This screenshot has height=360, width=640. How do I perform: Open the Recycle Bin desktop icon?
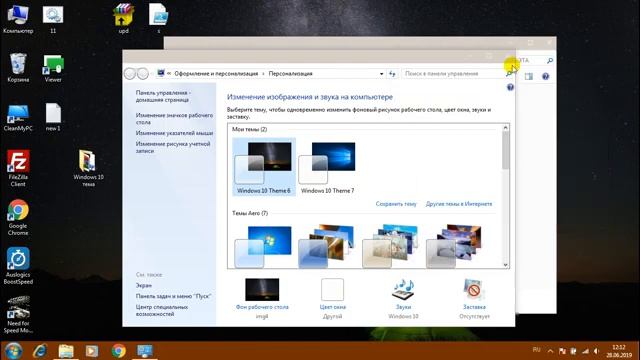(x=18, y=68)
